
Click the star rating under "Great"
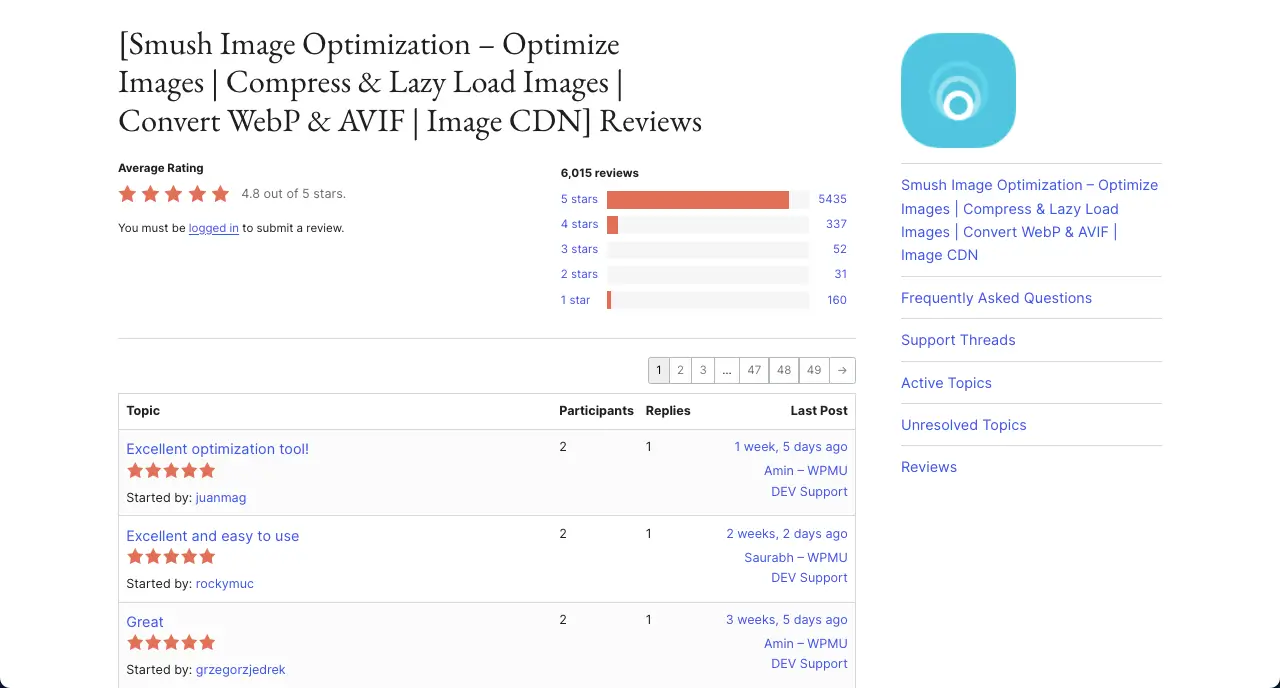[170, 642]
